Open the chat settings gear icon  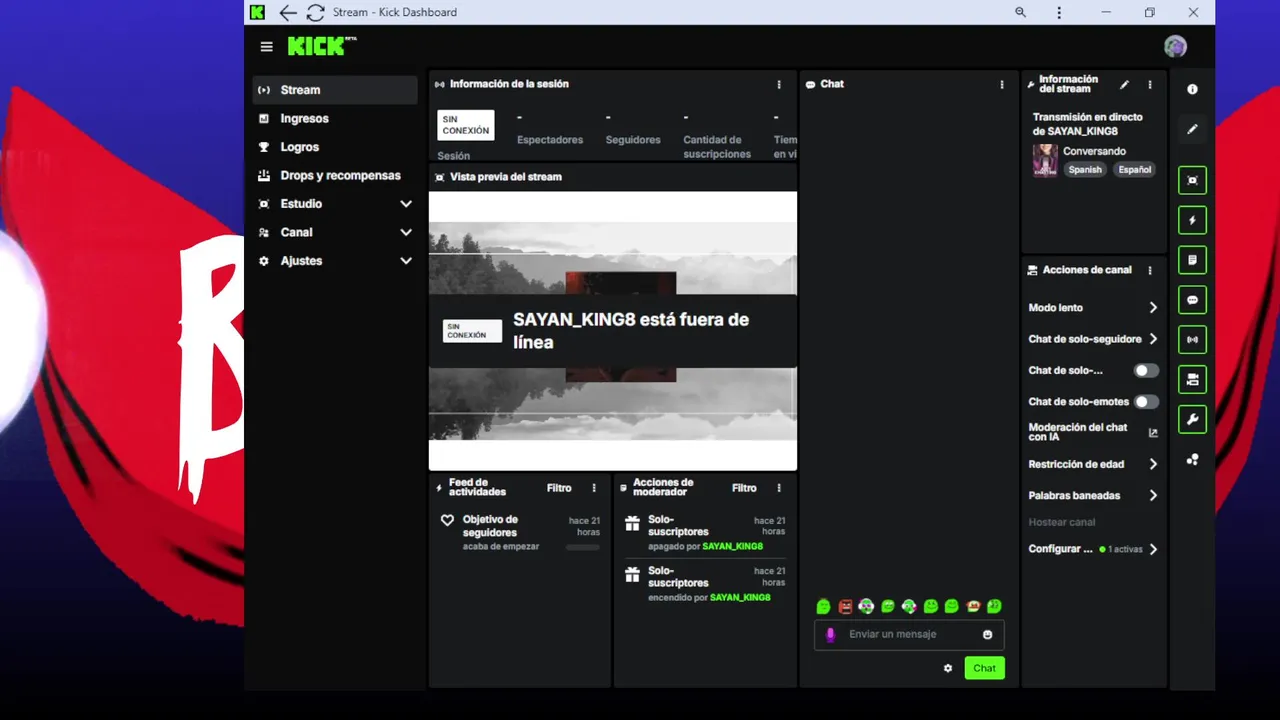(948, 668)
